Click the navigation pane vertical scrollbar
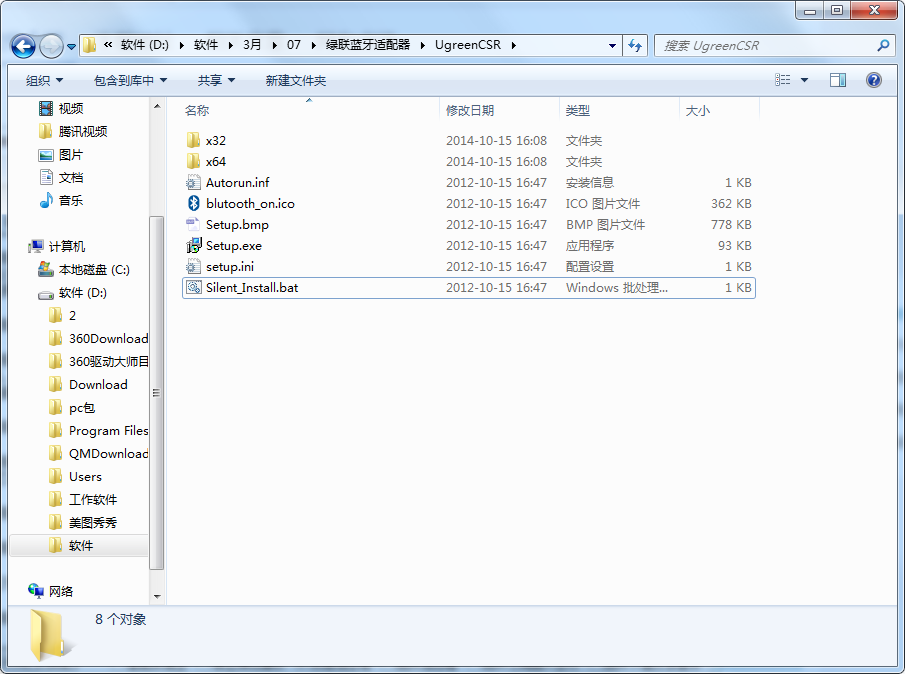Image resolution: width=905 pixels, height=674 pixels. tap(156, 390)
